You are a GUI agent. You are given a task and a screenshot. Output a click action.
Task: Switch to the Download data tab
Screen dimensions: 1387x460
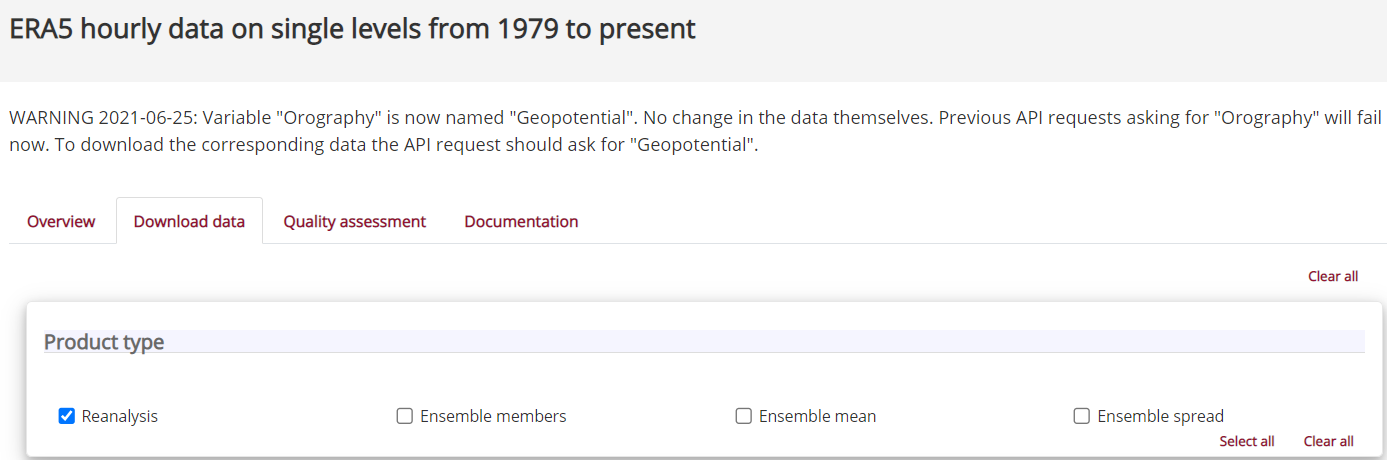pyautogui.click(x=189, y=221)
